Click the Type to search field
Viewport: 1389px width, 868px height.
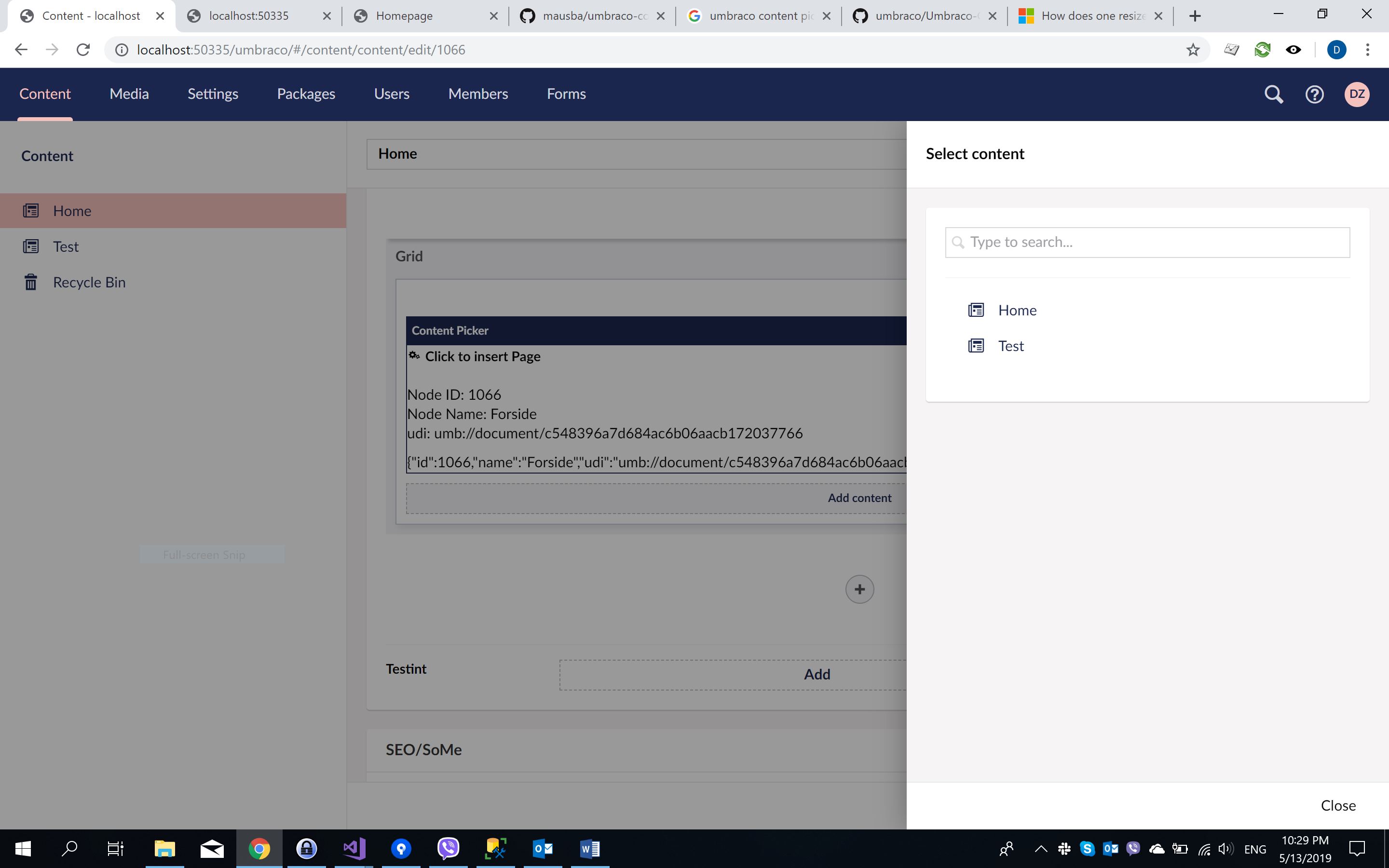coord(1146,242)
